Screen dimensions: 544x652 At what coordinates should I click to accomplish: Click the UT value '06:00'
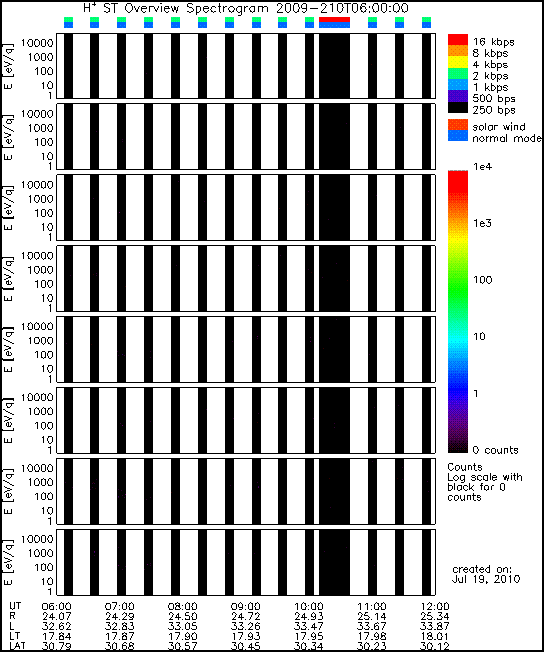coord(57,607)
